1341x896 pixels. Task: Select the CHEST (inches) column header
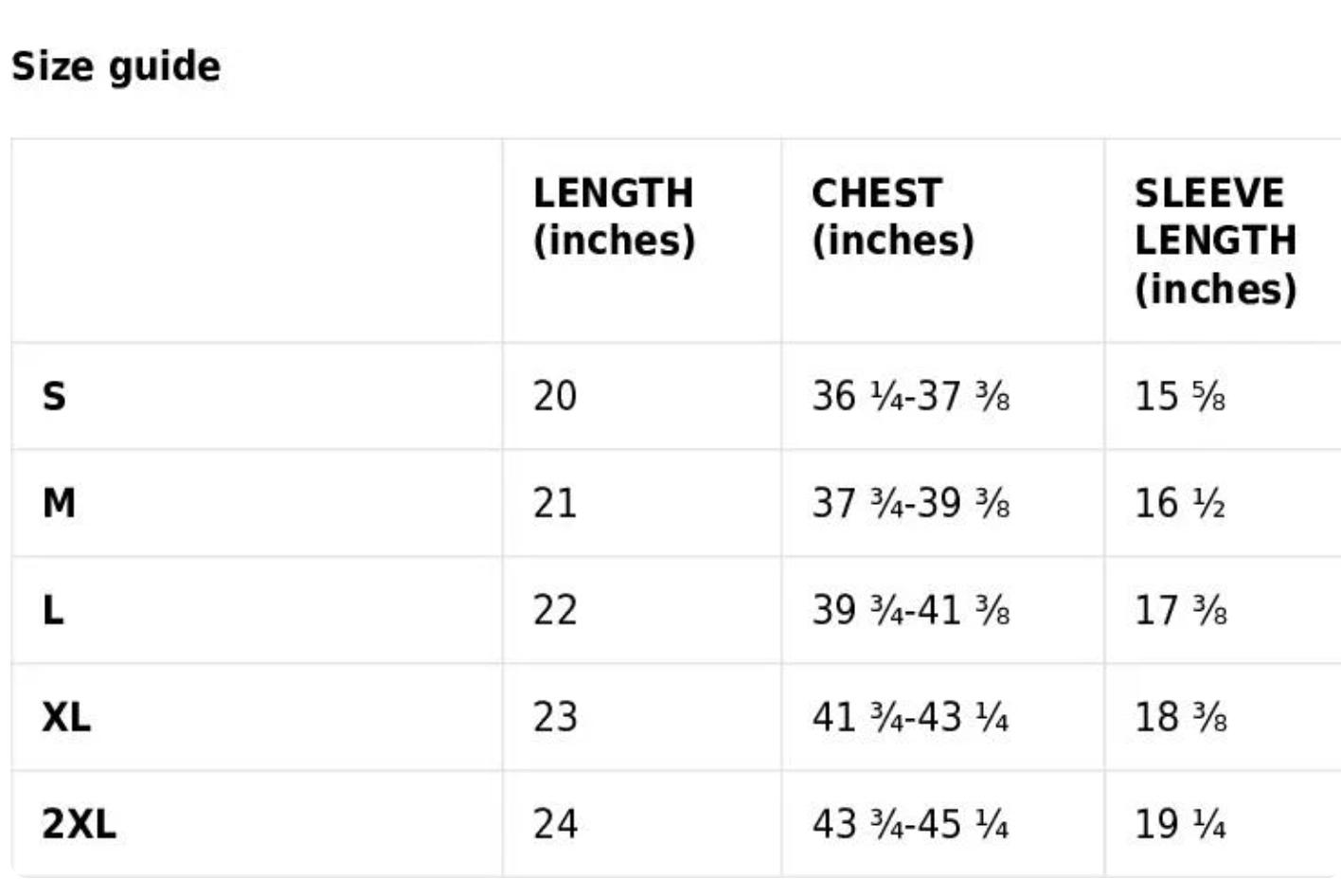[892, 217]
